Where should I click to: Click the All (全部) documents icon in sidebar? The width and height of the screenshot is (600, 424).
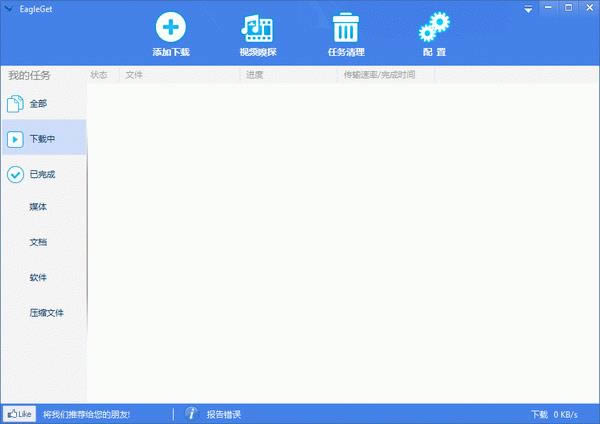pyautogui.click(x=15, y=104)
